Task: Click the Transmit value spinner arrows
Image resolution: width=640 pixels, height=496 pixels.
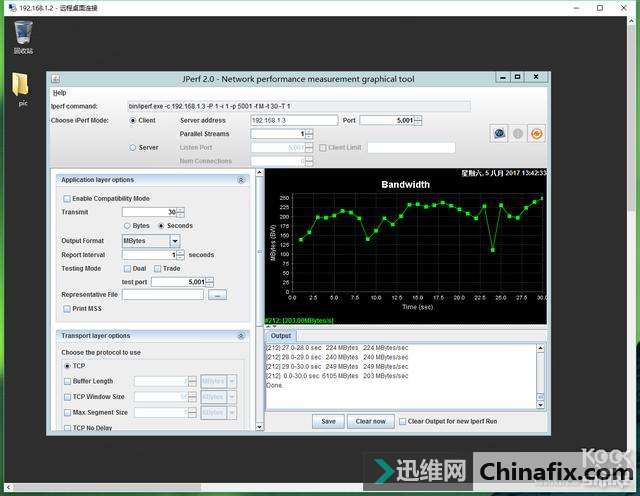Action: tap(180, 212)
